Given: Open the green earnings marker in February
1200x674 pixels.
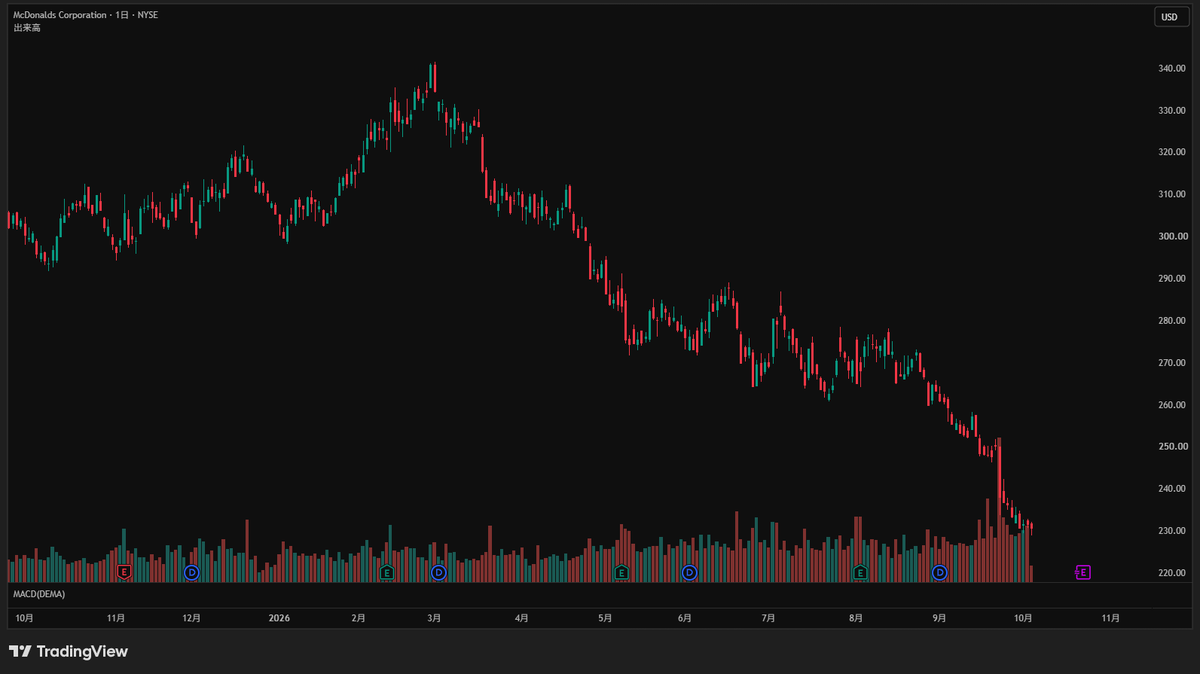Looking at the screenshot, I should click(x=387, y=572).
